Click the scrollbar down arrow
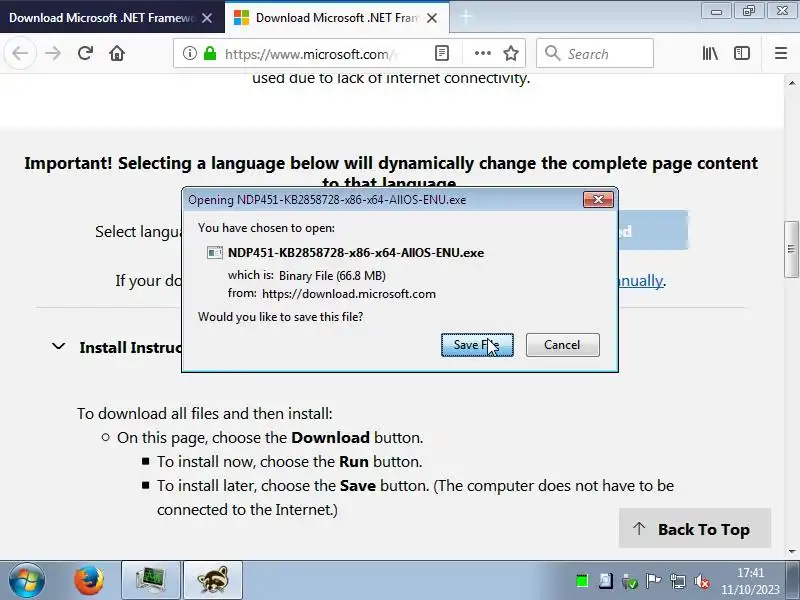Screen dimensions: 800x600 click(x=792, y=552)
